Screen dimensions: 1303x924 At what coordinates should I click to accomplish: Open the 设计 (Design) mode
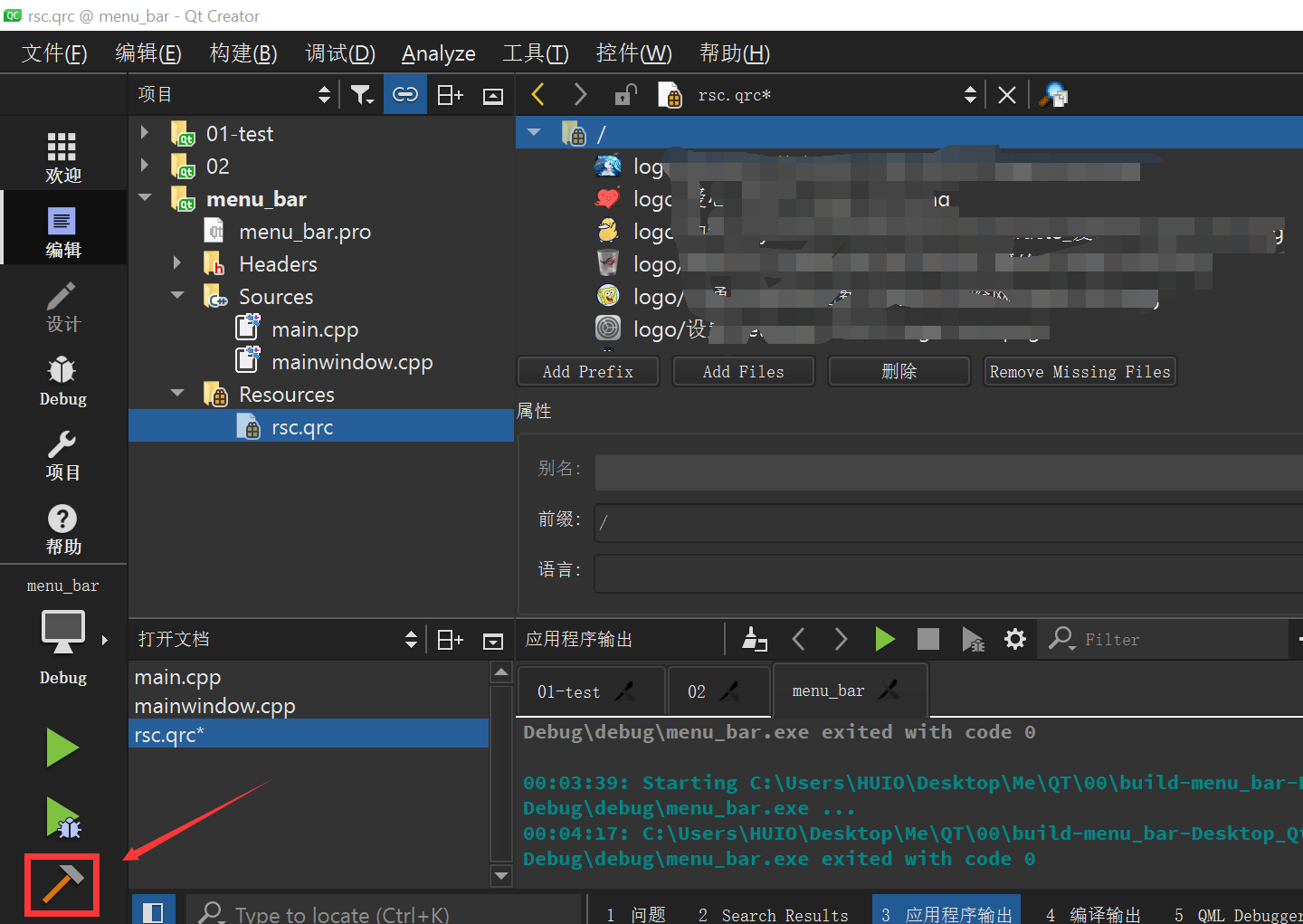point(62,307)
